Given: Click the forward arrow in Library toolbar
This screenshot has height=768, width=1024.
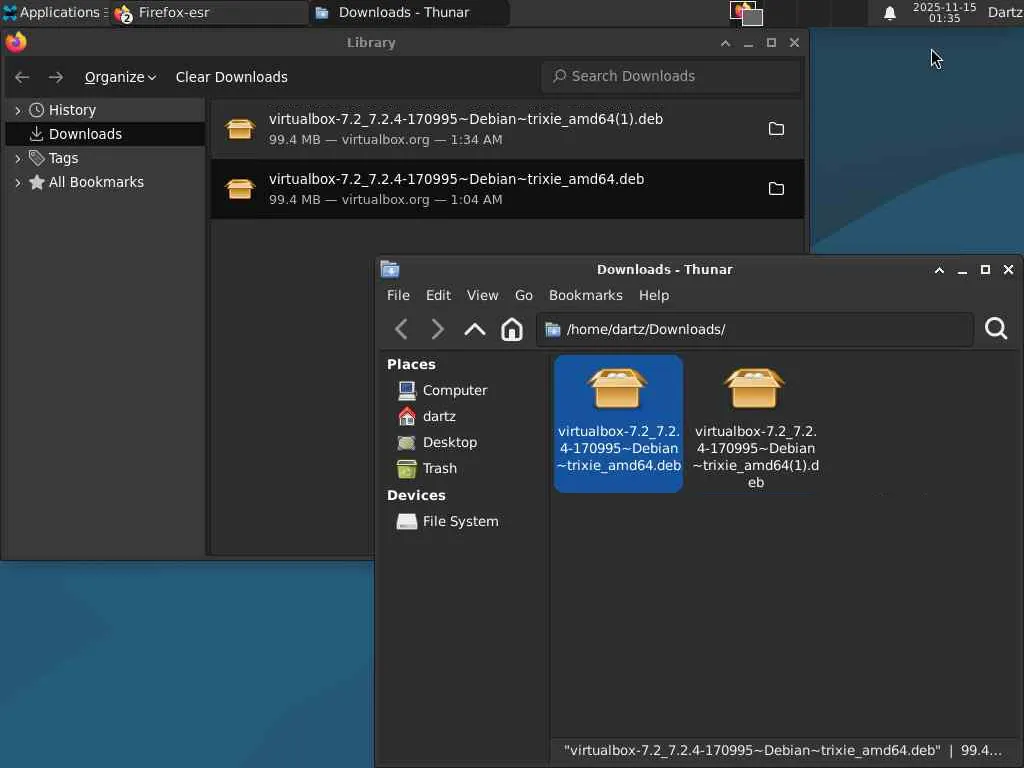Looking at the screenshot, I should tap(56, 77).
